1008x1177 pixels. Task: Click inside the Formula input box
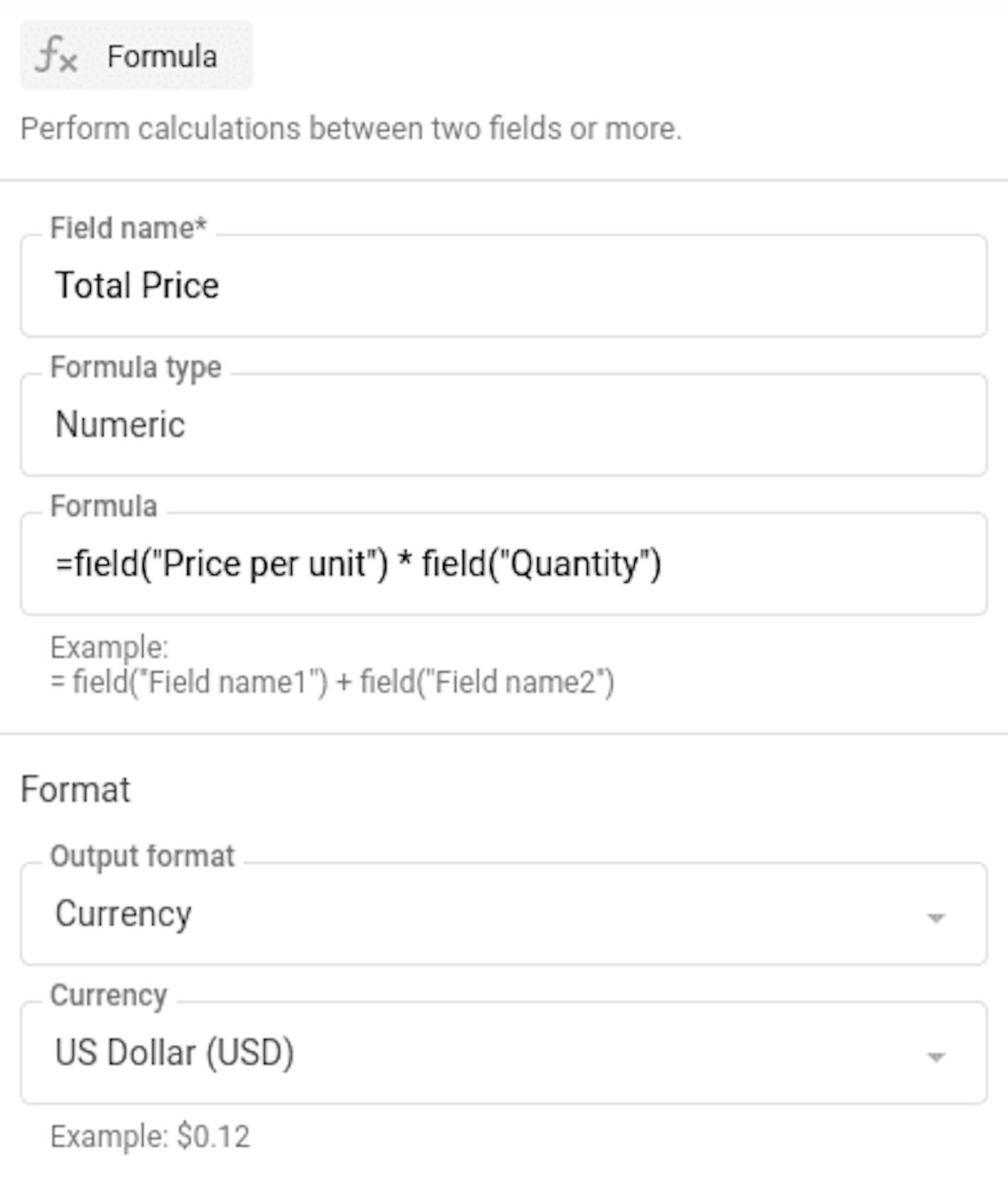pyautogui.click(x=504, y=563)
